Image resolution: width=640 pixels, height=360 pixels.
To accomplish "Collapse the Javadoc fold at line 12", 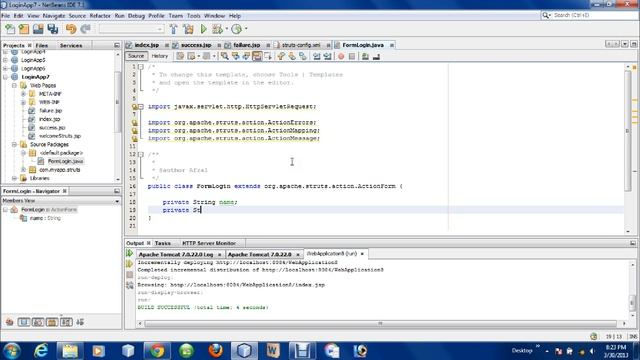I will (x=140, y=154).
